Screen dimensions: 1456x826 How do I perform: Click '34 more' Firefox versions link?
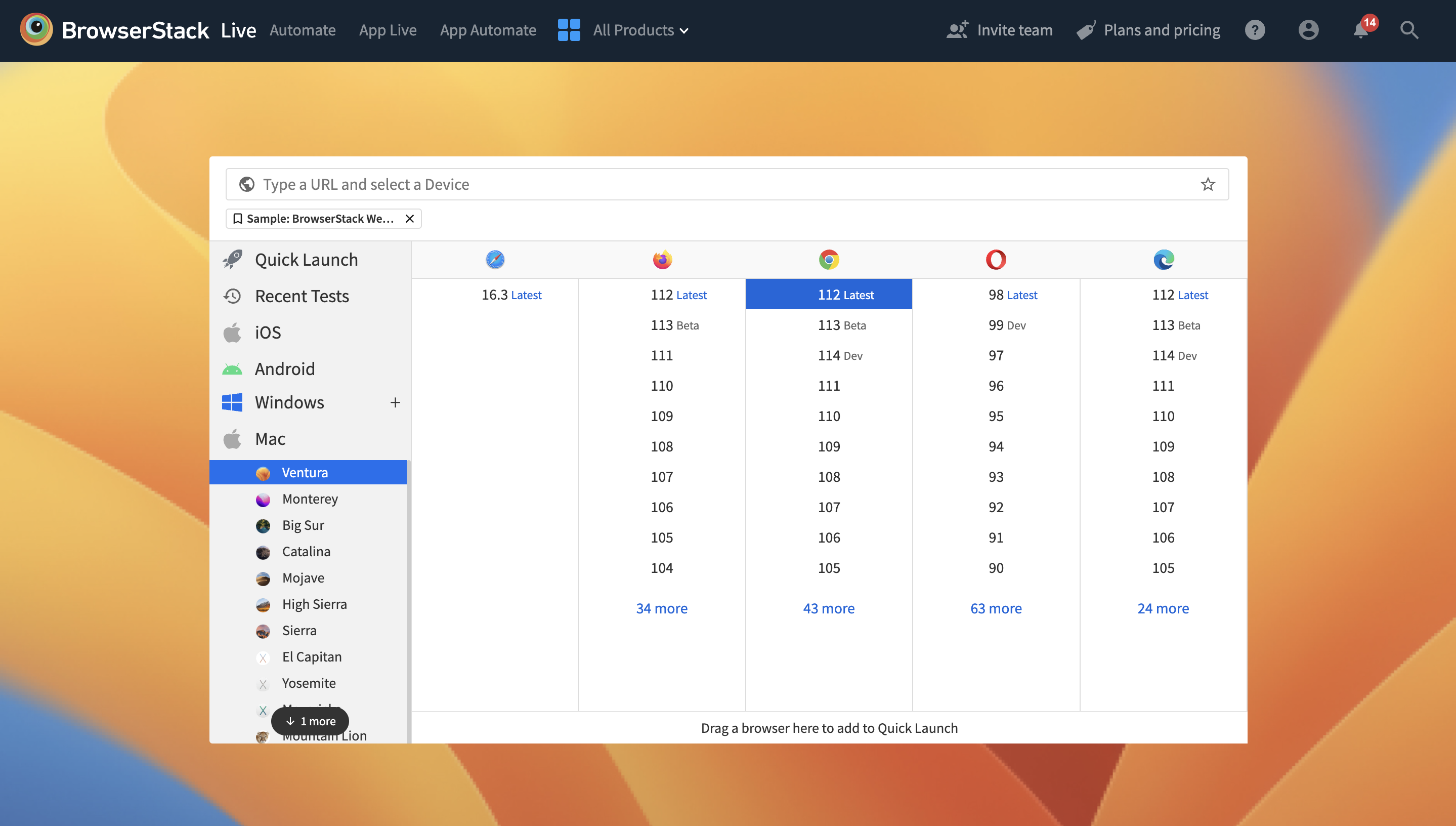click(662, 608)
